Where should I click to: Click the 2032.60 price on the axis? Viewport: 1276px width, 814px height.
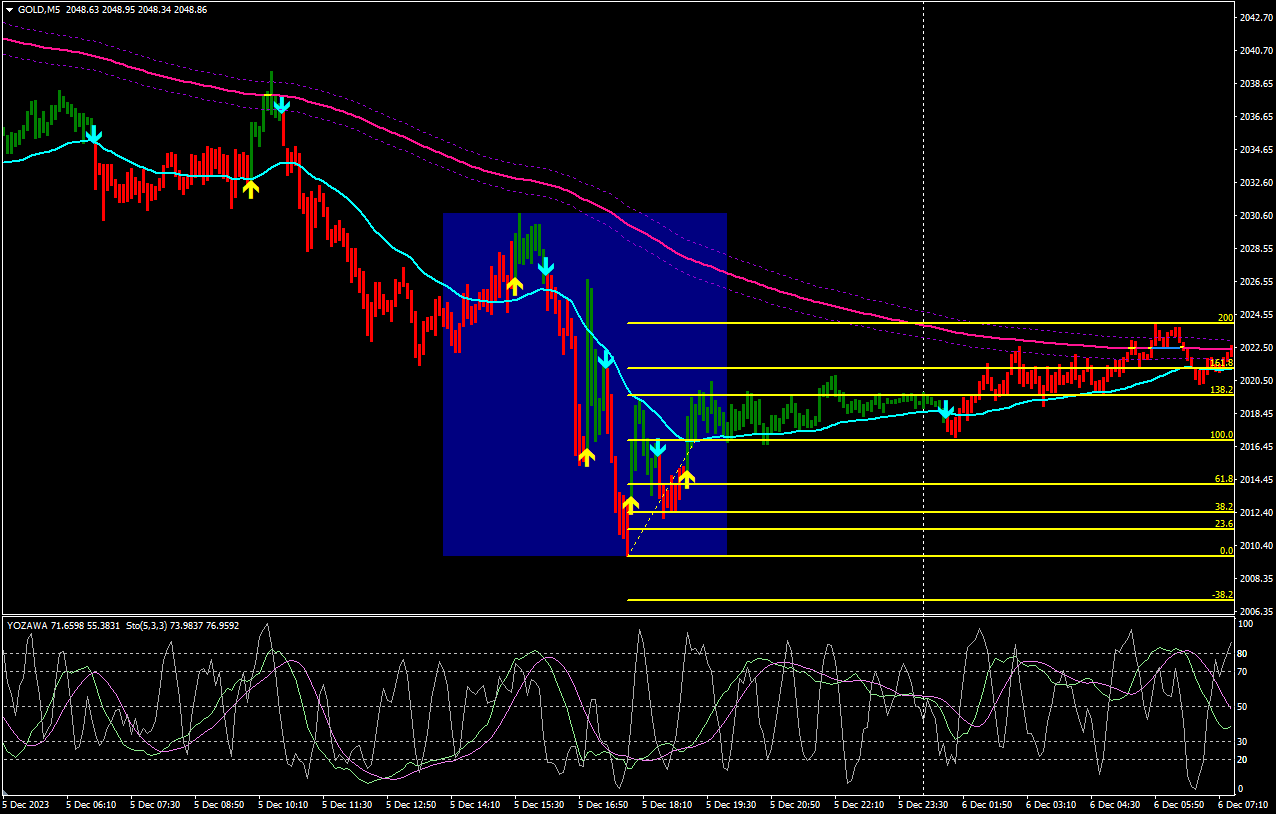1255,183
